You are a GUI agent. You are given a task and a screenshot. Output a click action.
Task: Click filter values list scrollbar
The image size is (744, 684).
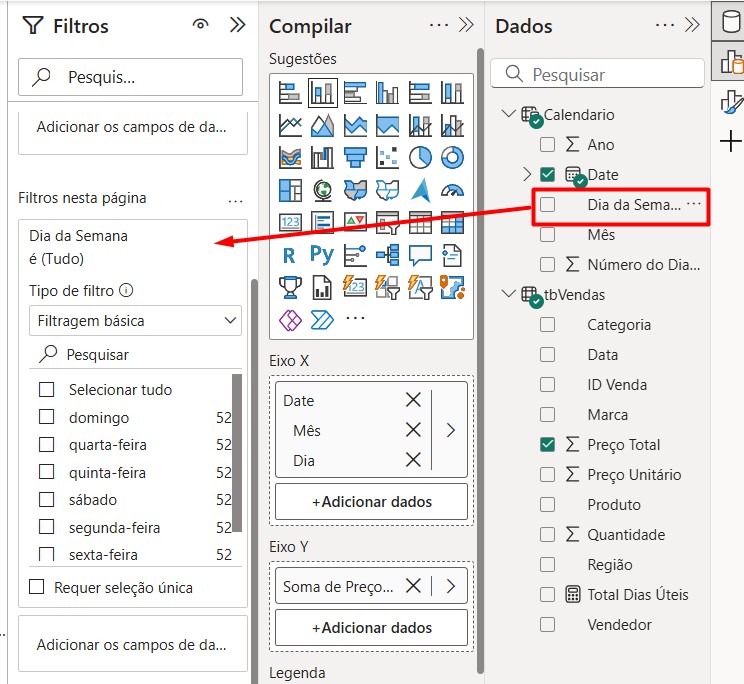[x=237, y=453]
